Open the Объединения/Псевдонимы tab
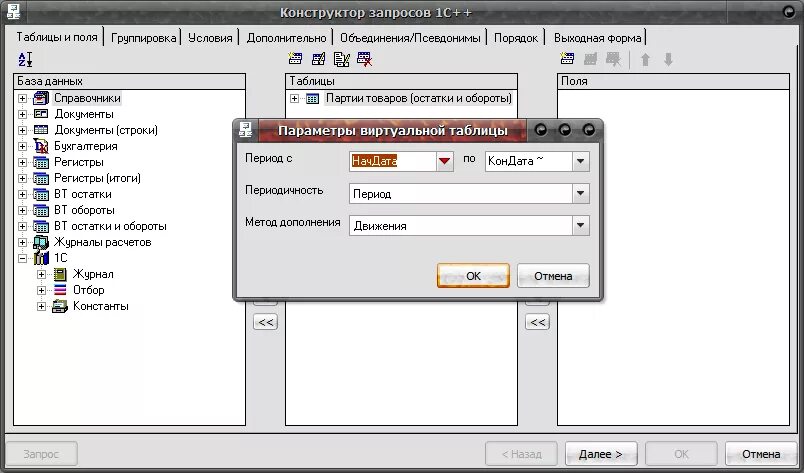 click(x=410, y=37)
